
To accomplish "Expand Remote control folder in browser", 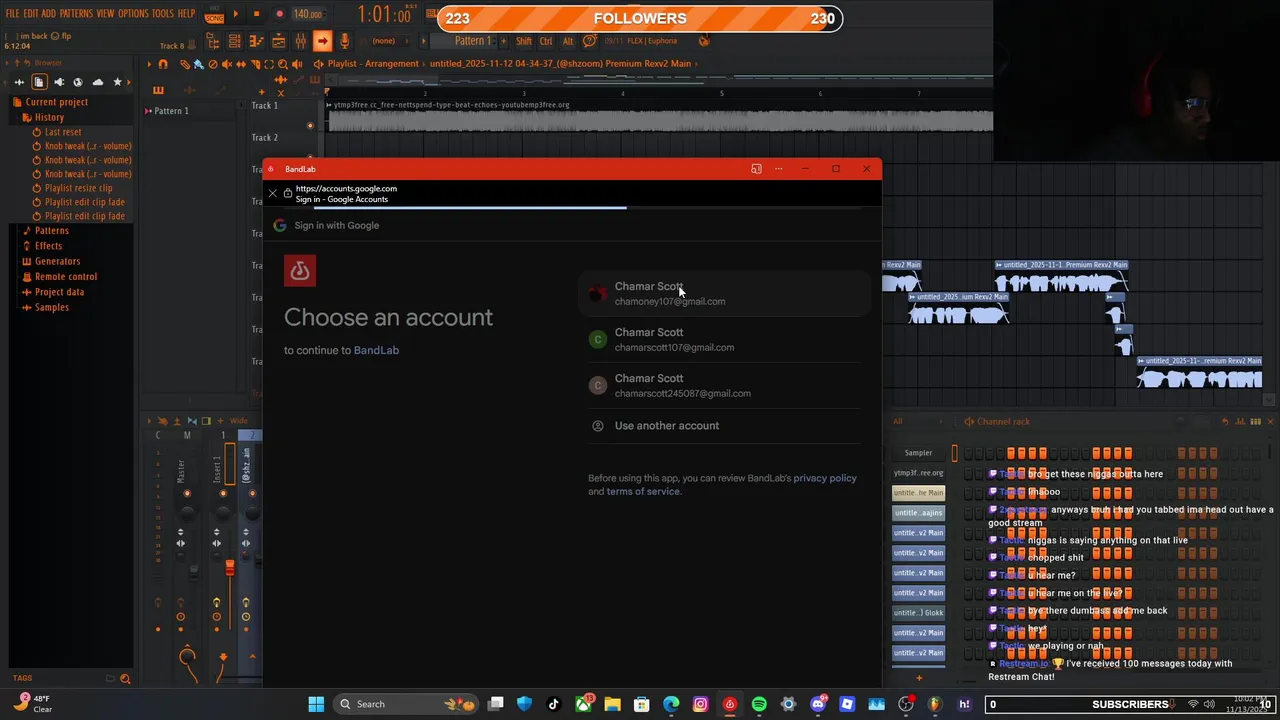I will [x=66, y=277].
